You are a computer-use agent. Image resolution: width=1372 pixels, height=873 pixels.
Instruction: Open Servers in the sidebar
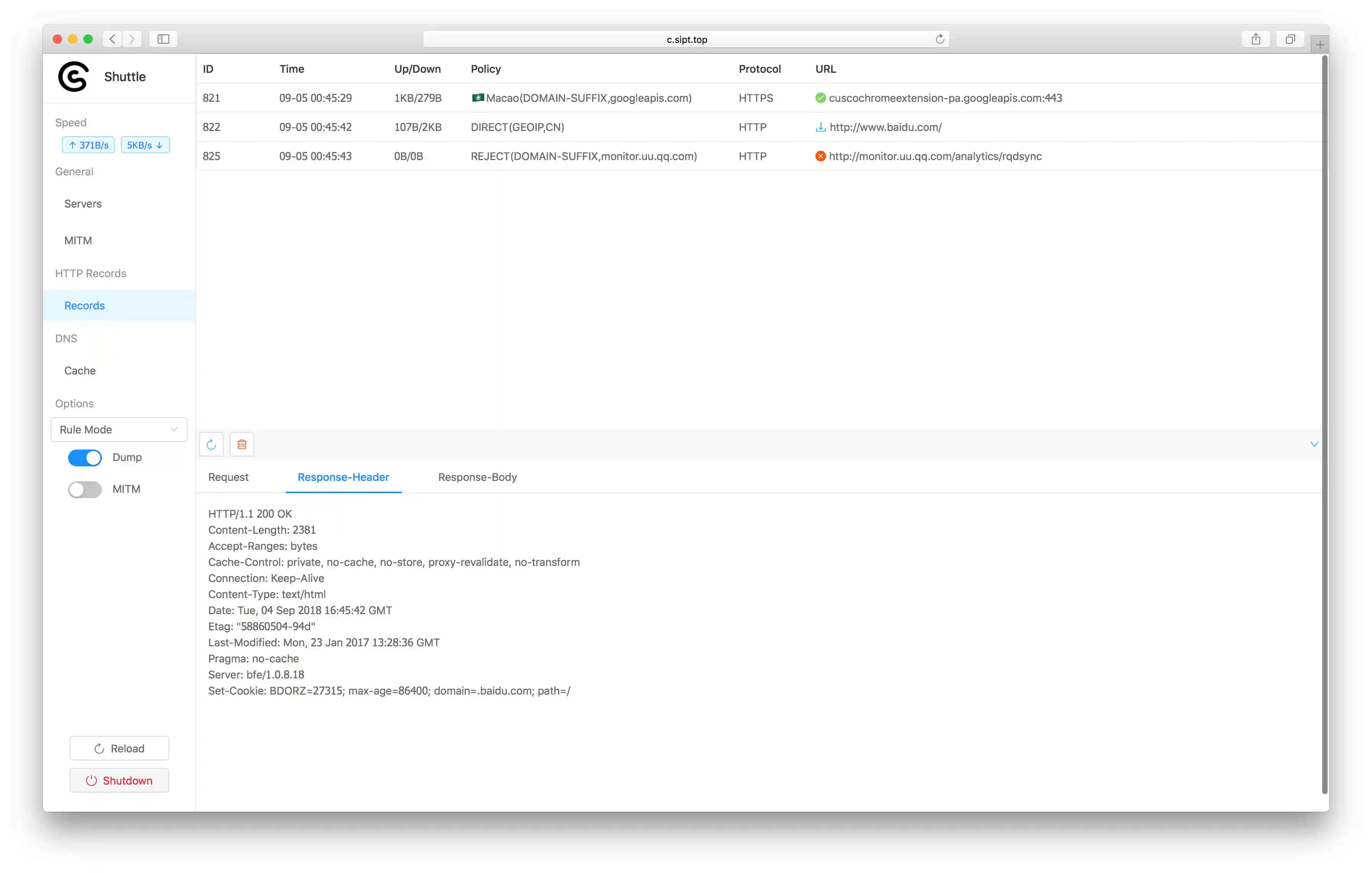pos(83,204)
